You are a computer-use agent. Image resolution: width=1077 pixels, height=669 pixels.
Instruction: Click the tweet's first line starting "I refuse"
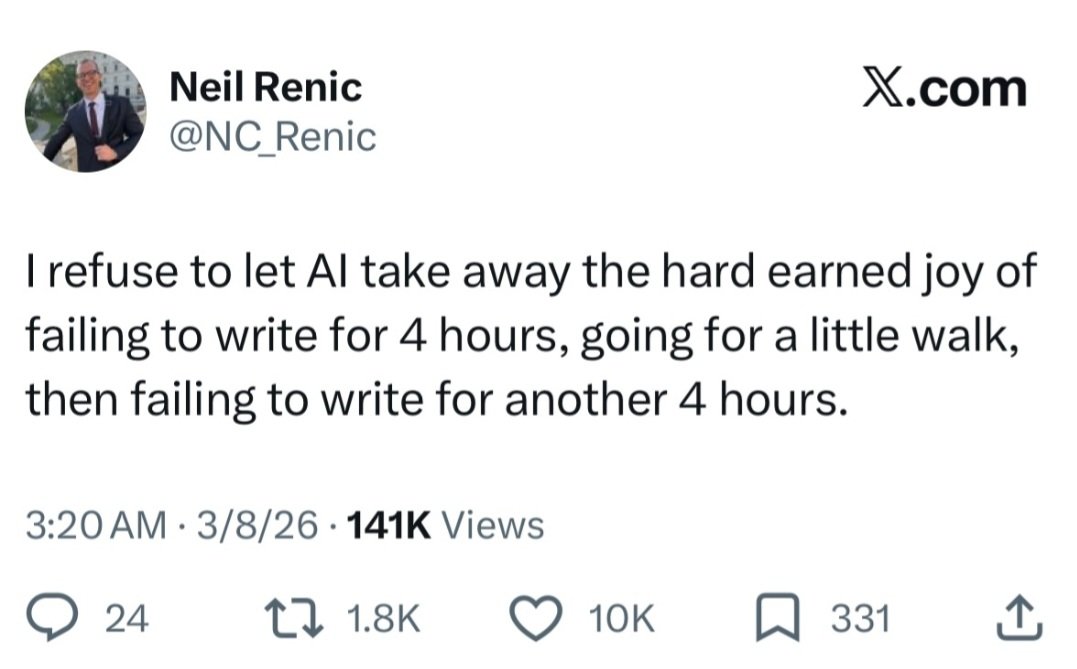pos(530,274)
